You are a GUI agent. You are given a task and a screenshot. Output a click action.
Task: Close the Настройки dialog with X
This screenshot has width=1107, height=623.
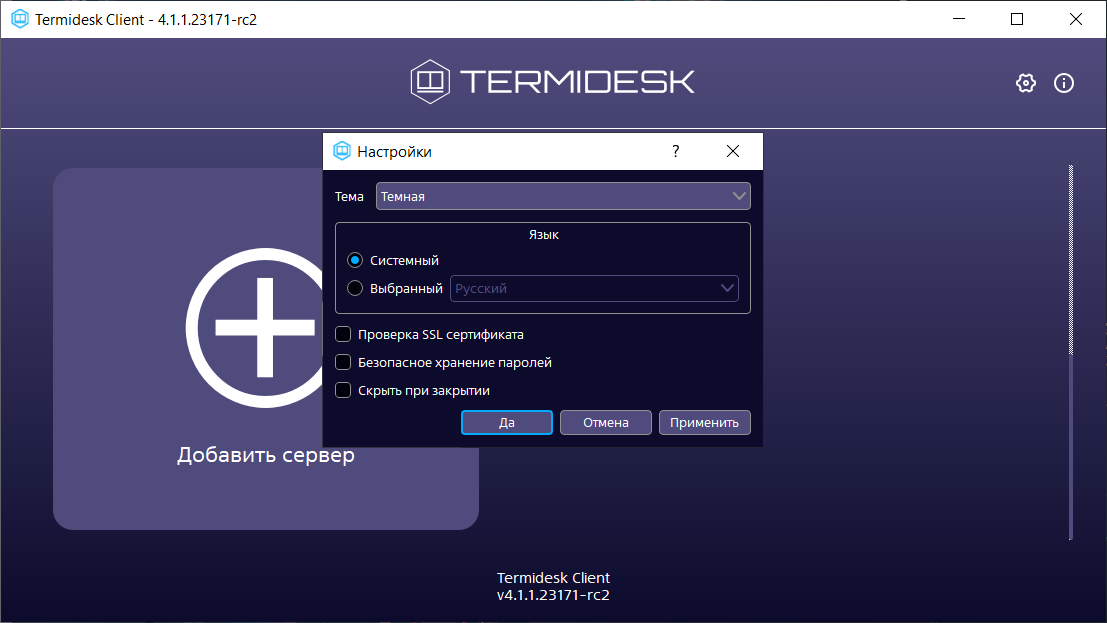click(733, 152)
